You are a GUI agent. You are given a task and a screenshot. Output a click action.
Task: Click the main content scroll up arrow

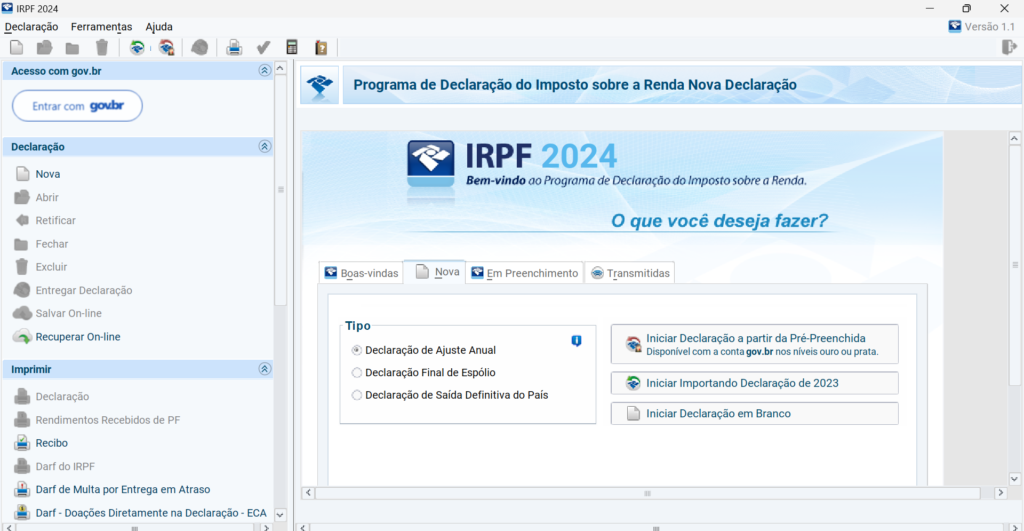click(x=1014, y=138)
